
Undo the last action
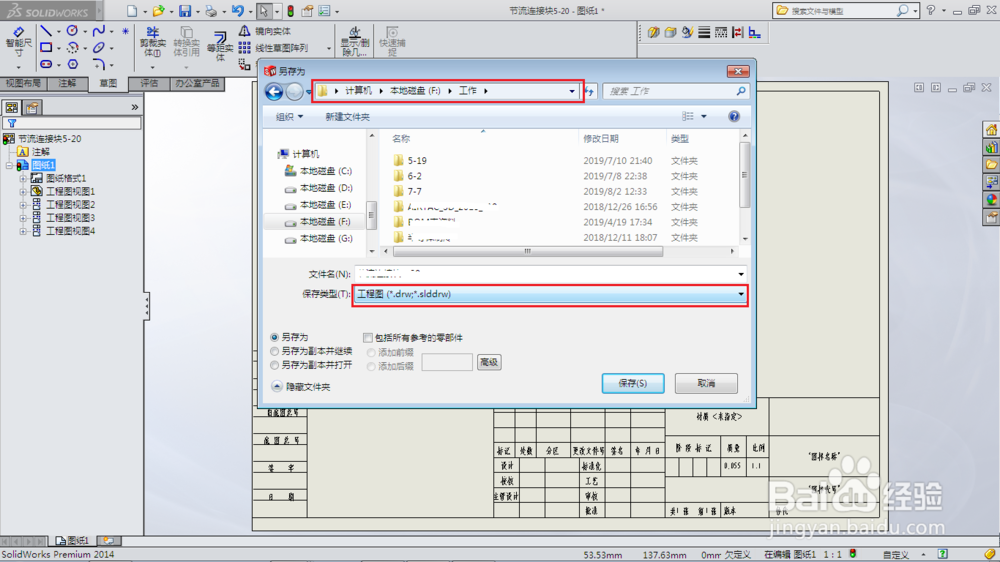tap(237, 11)
